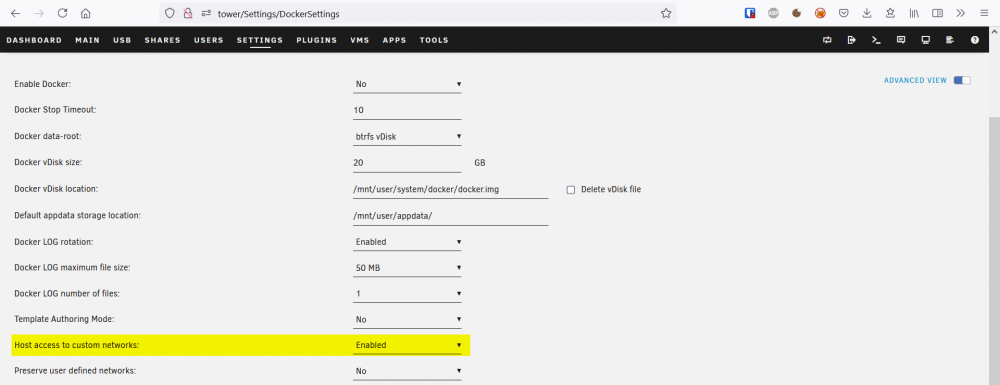This screenshot has height=385, width=1000.
Task: Open the ABP ad blocker extension
Action: coord(774,13)
